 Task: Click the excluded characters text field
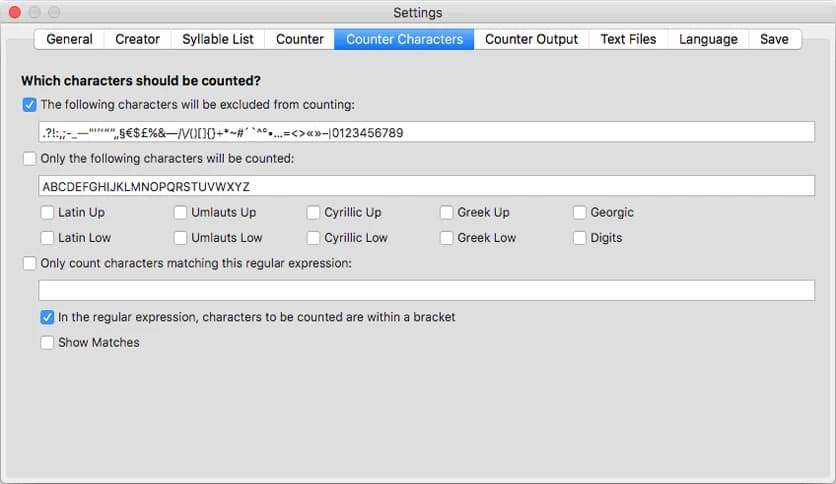pos(426,132)
